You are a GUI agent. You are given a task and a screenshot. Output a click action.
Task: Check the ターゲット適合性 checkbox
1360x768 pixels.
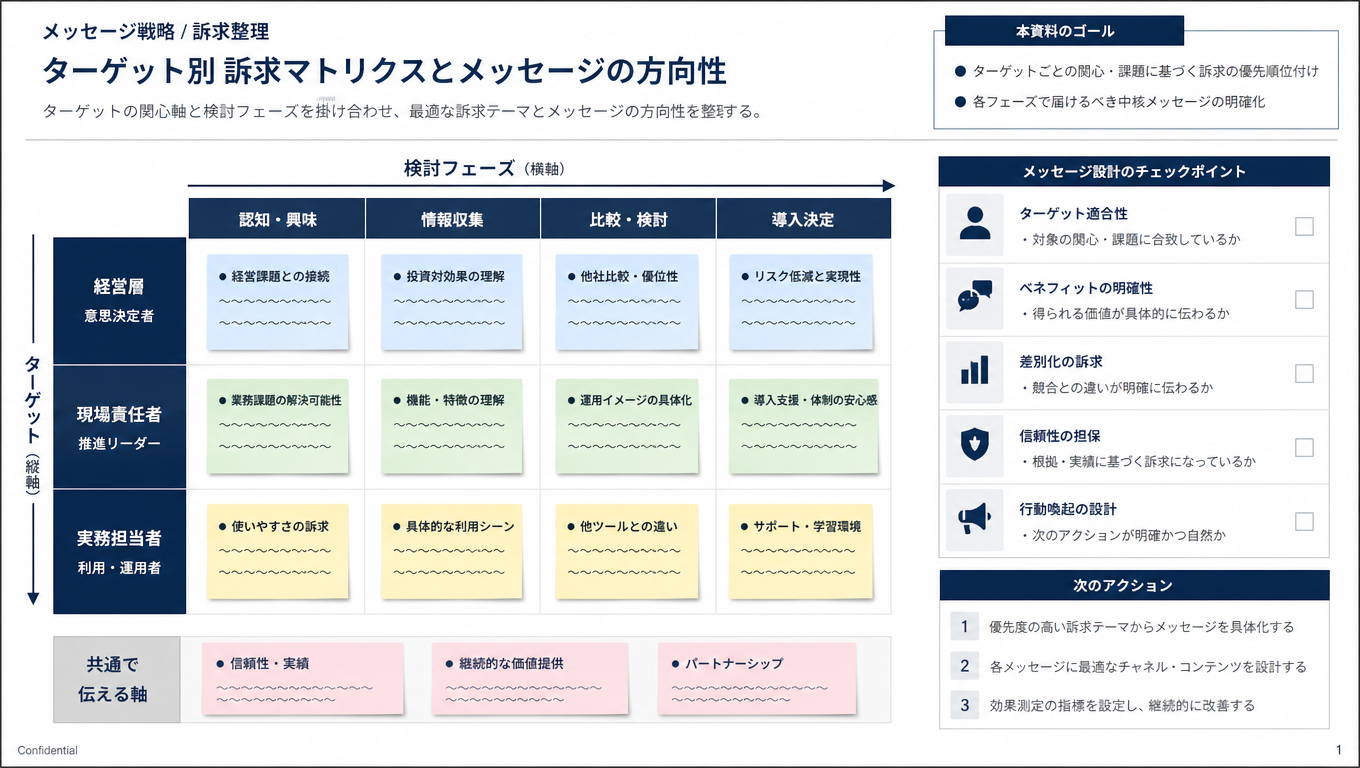[1304, 226]
